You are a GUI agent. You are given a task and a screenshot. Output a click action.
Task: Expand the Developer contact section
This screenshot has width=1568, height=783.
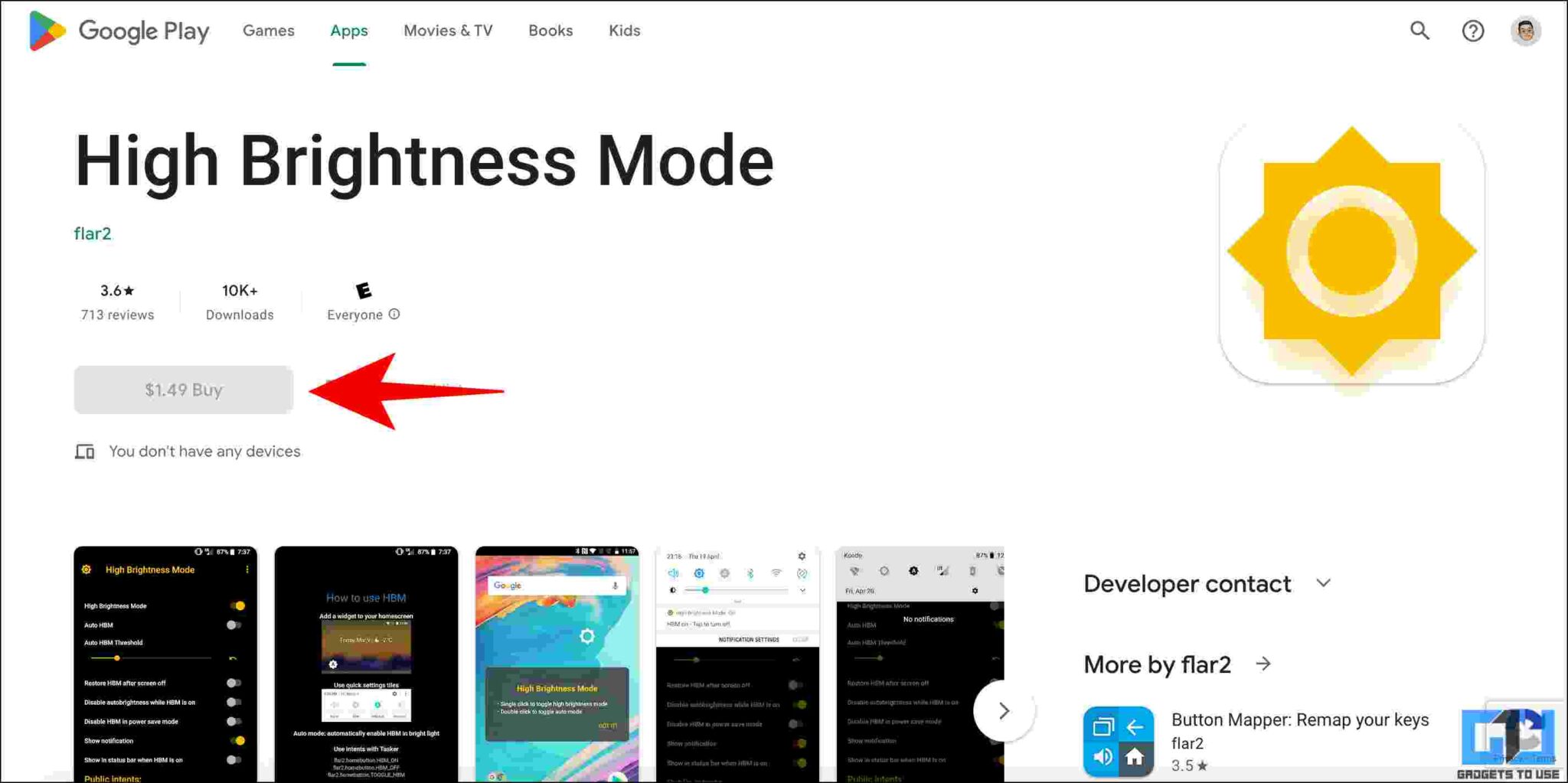tap(1324, 583)
